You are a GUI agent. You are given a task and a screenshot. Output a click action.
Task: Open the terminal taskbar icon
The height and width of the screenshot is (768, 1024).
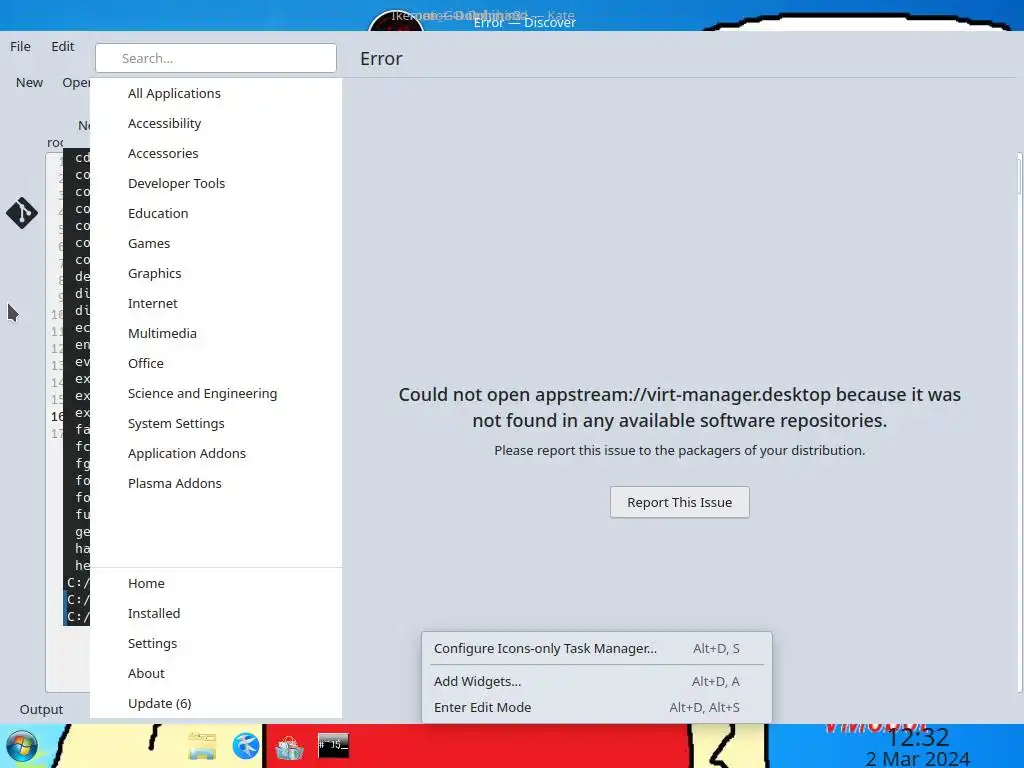click(333, 745)
